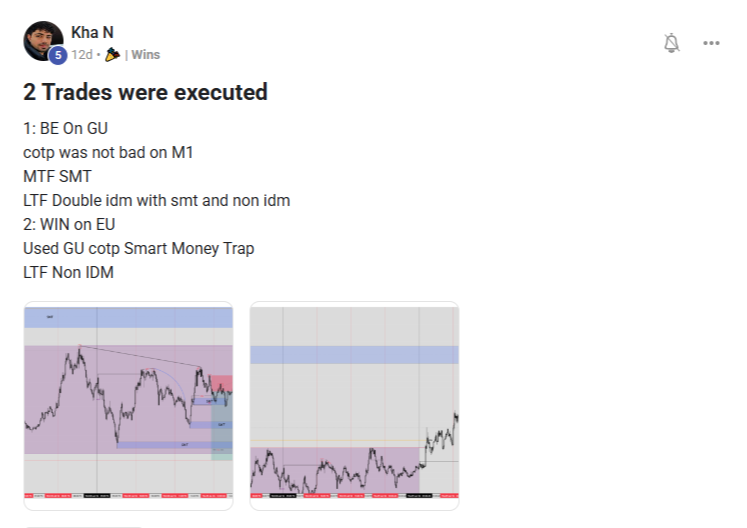Open the '2 Trades were executed' post title
The height and width of the screenshot is (528, 747).
pyautogui.click(x=145, y=92)
